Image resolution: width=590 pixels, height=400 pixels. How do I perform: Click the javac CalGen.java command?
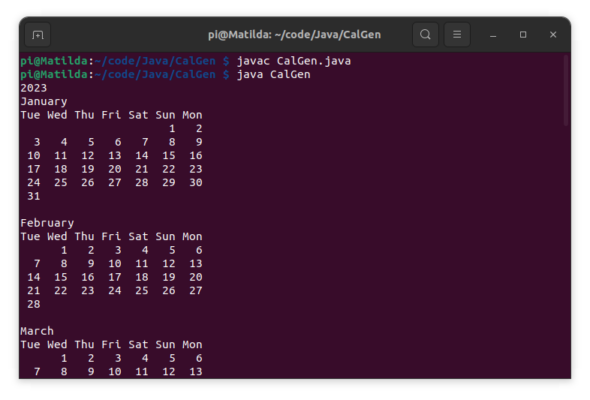tap(294, 61)
